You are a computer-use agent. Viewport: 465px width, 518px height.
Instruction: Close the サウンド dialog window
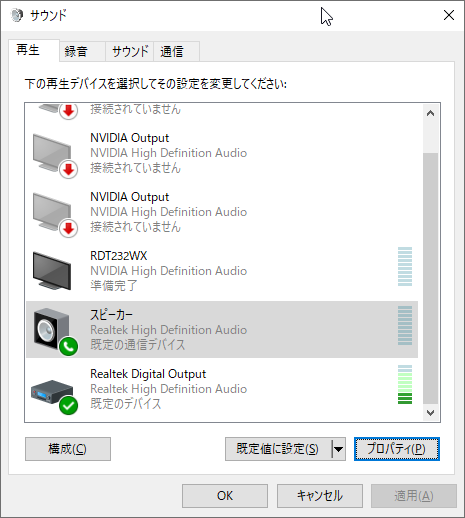pos(449,15)
